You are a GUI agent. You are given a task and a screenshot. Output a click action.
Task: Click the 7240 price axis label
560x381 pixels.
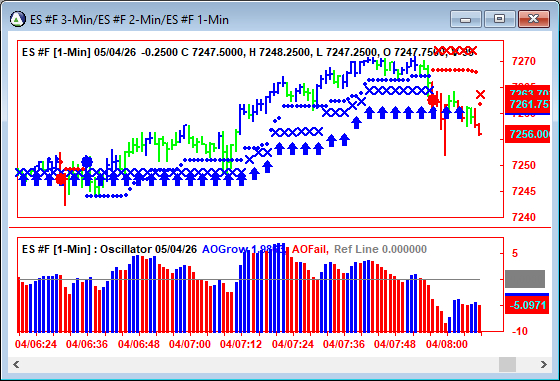[x=524, y=217]
